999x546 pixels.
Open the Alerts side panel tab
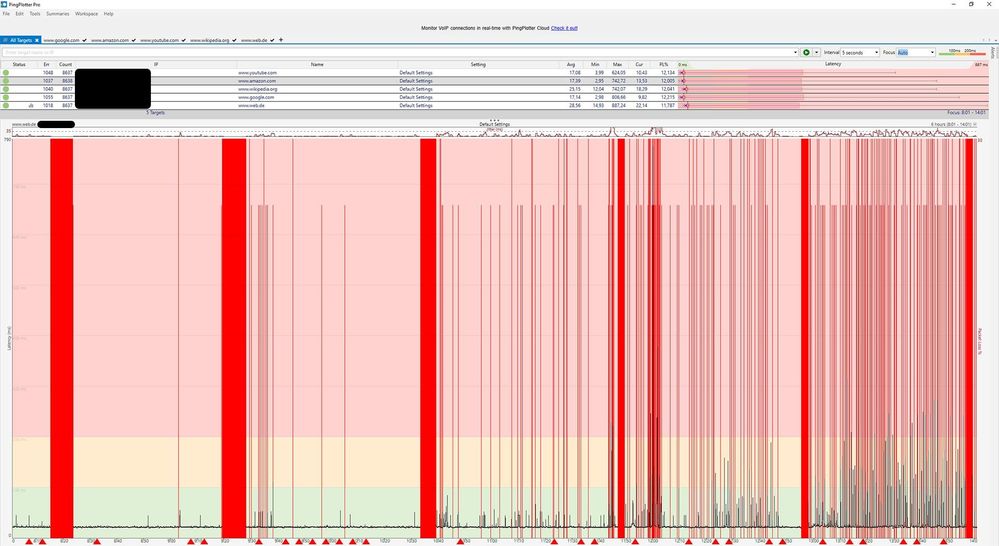click(993, 52)
